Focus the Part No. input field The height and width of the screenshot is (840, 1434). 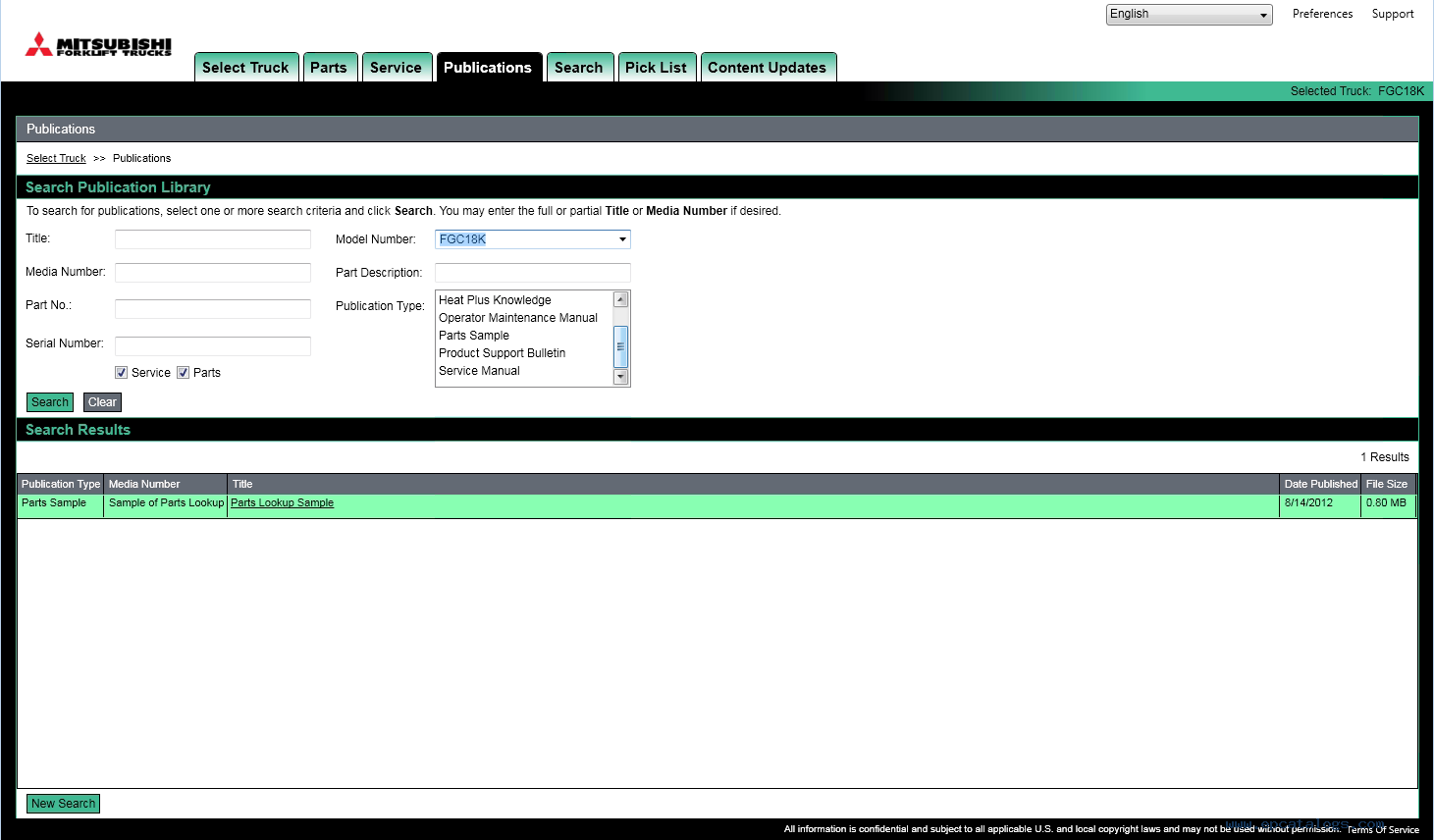213,309
